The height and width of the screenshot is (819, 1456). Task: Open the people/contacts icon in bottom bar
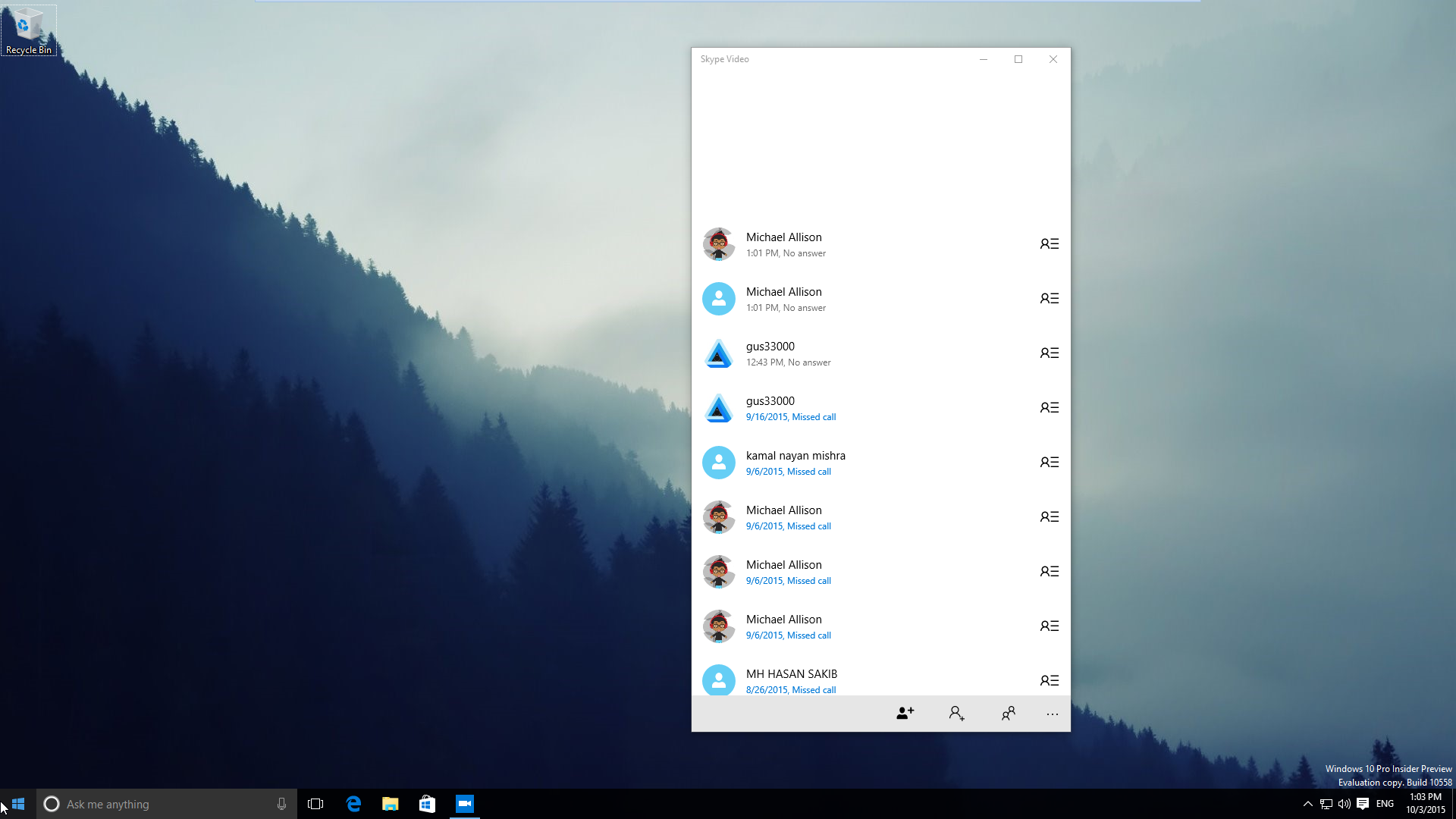click(1008, 714)
